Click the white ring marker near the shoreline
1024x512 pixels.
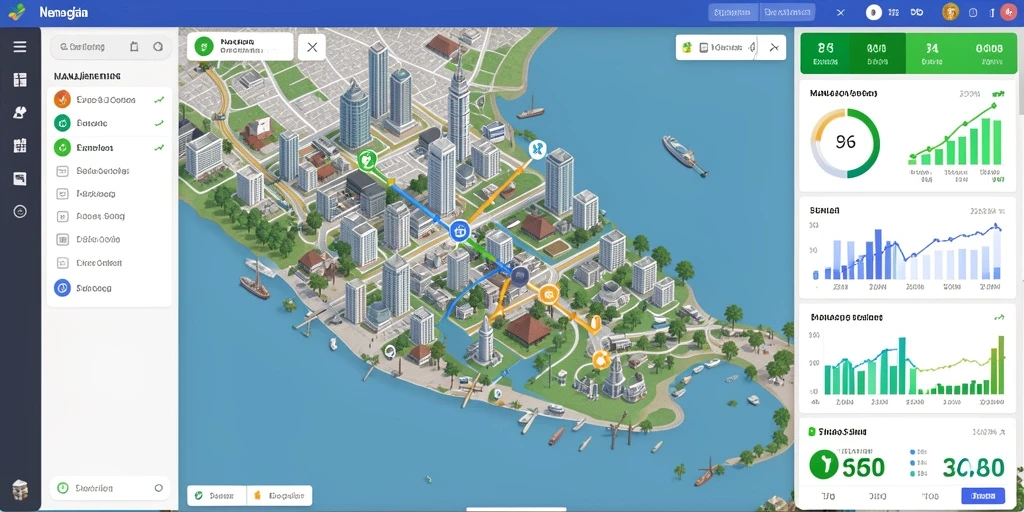pos(390,351)
